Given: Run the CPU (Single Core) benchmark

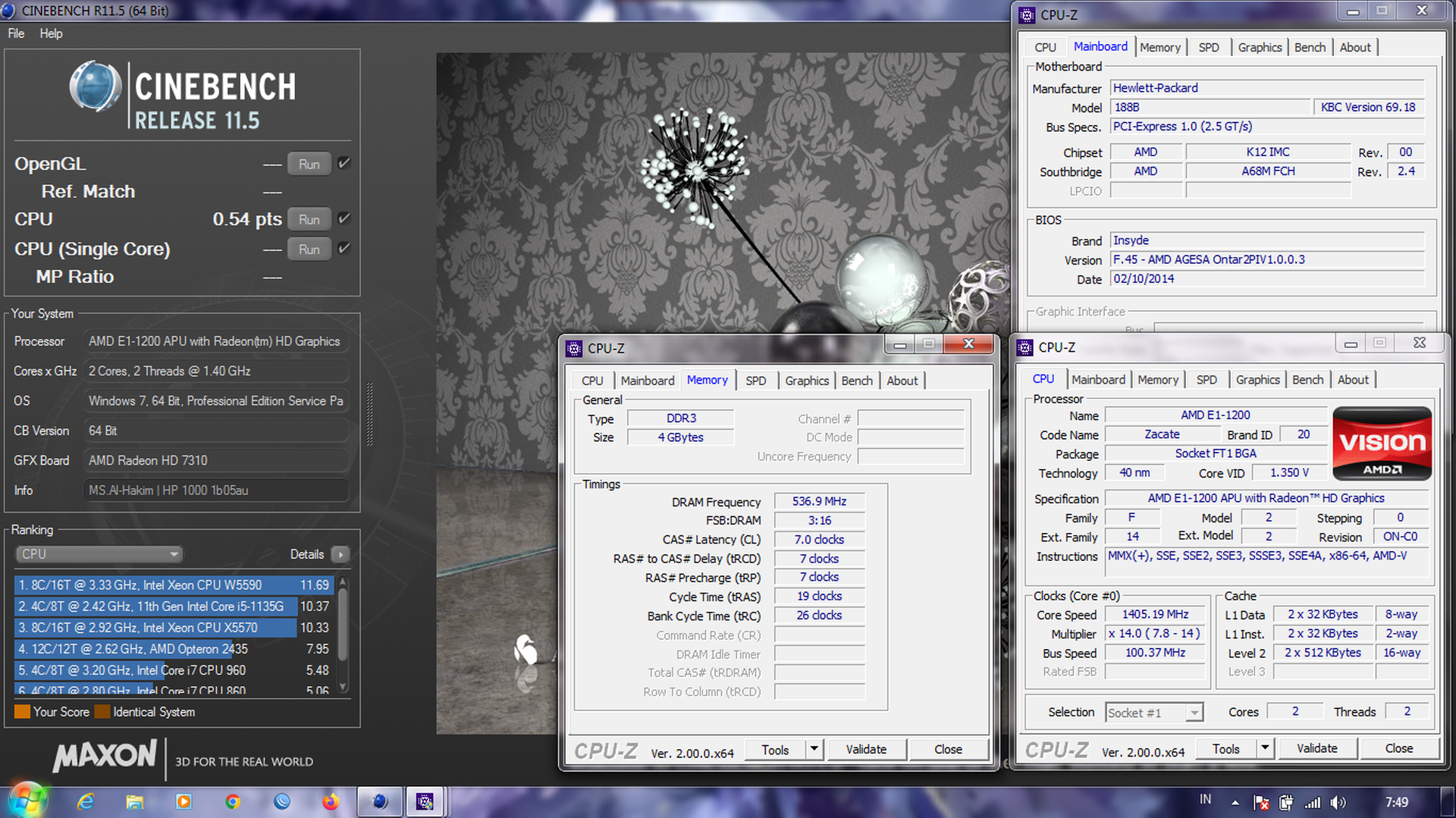Looking at the screenshot, I should [309, 249].
